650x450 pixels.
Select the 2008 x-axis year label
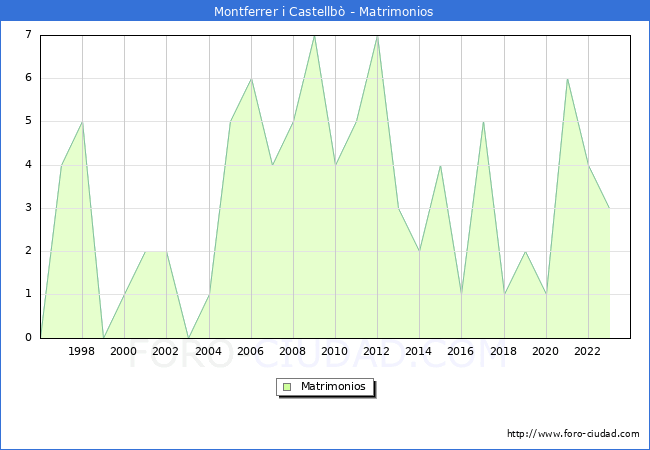293,351
